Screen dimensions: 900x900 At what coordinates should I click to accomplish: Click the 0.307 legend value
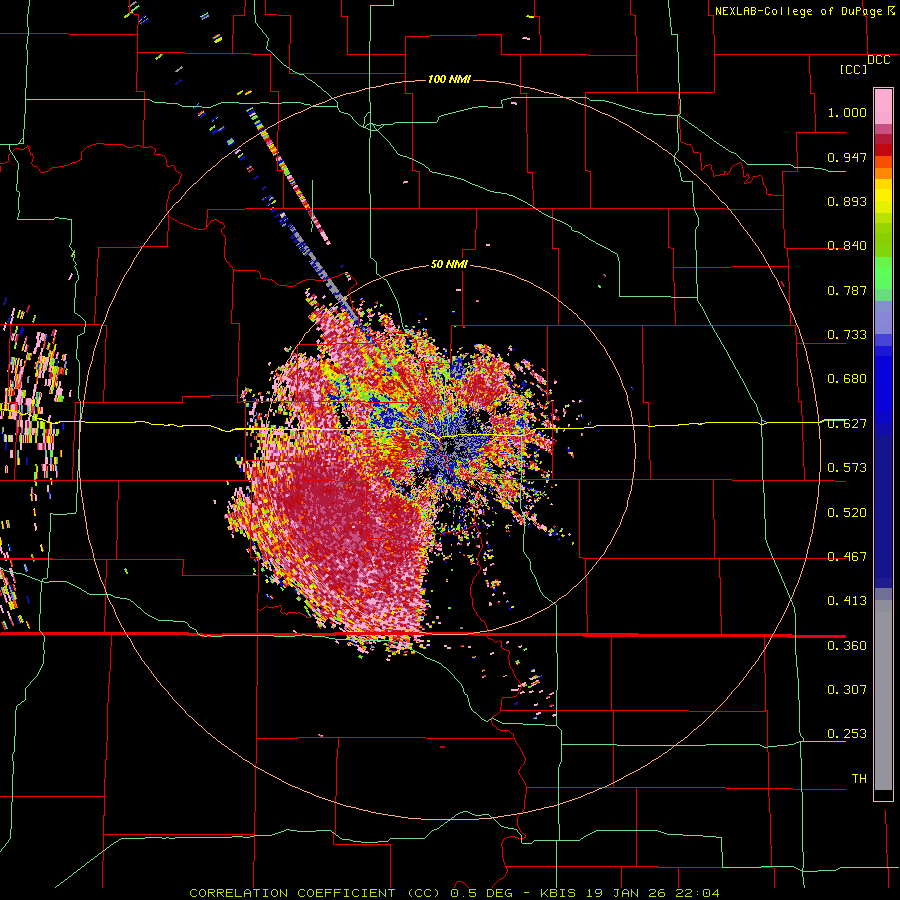tap(847, 690)
